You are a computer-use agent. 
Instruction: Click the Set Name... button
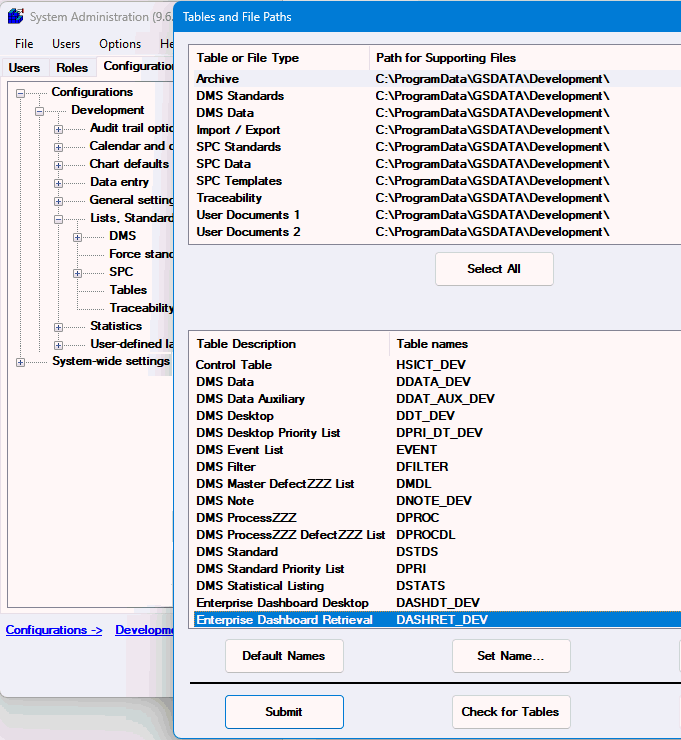tap(511, 656)
